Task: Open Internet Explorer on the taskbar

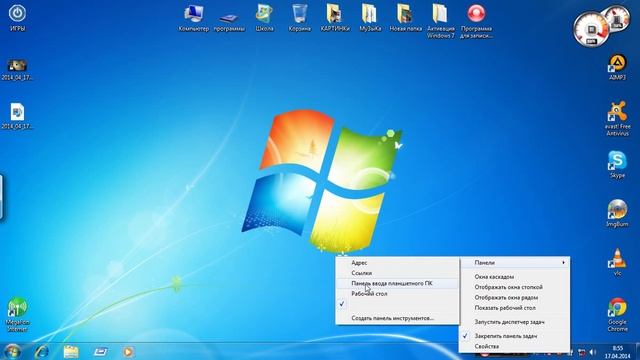Action: [42, 351]
